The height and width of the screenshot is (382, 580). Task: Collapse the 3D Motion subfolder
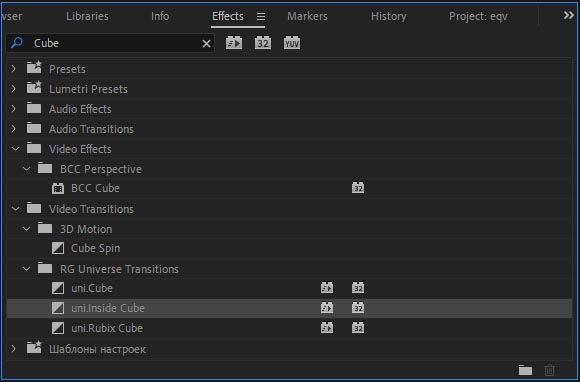(x=26, y=229)
